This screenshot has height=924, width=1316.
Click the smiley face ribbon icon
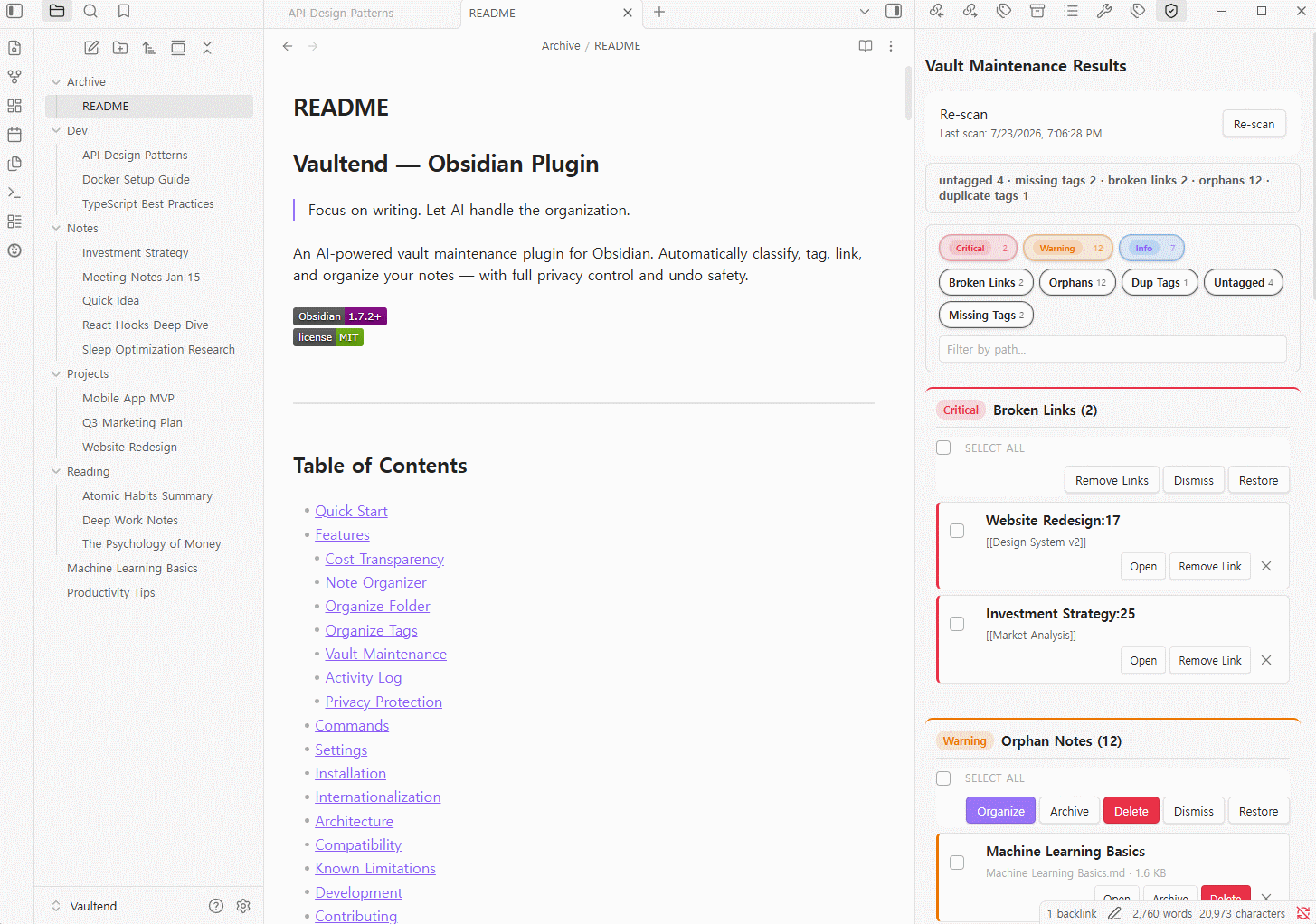coord(14,250)
